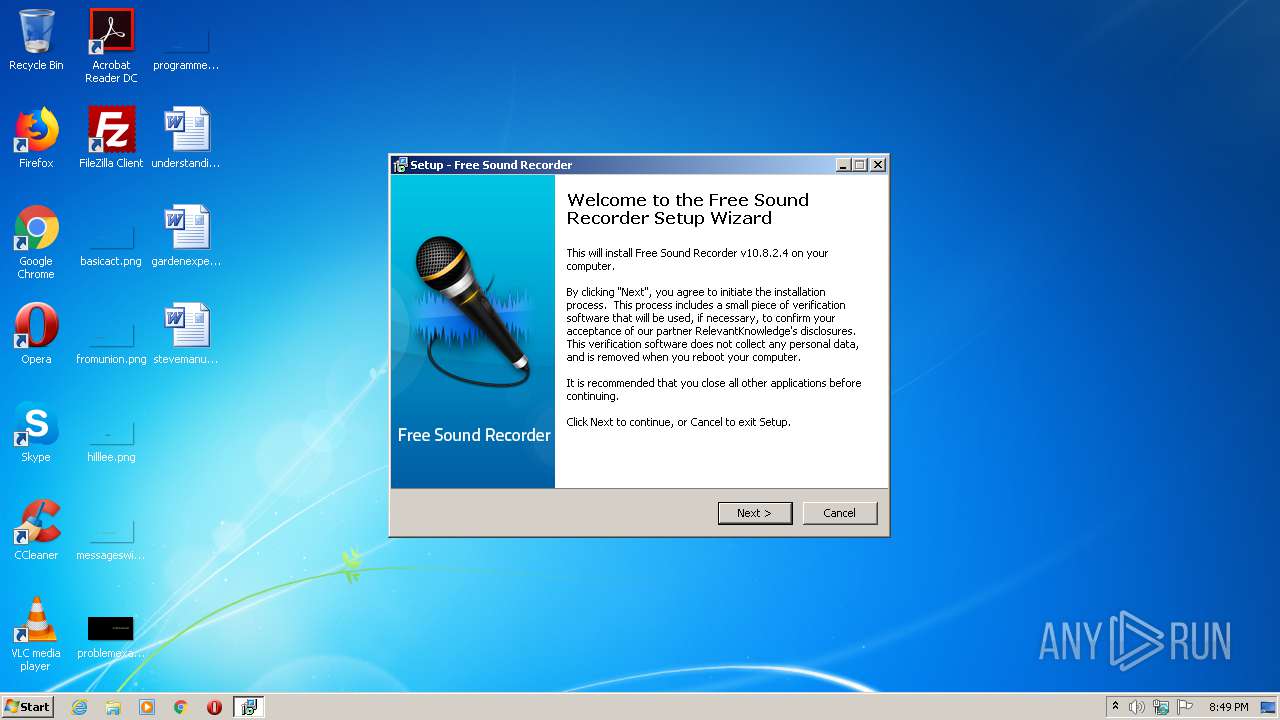
Task: Open the volume speaker tray icon
Action: 1137,707
